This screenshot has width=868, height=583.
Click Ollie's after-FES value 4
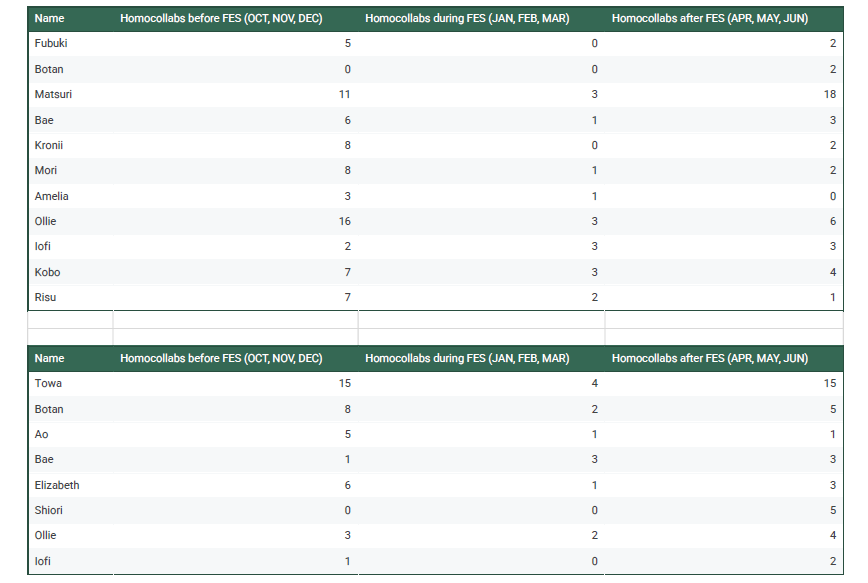pos(833,535)
